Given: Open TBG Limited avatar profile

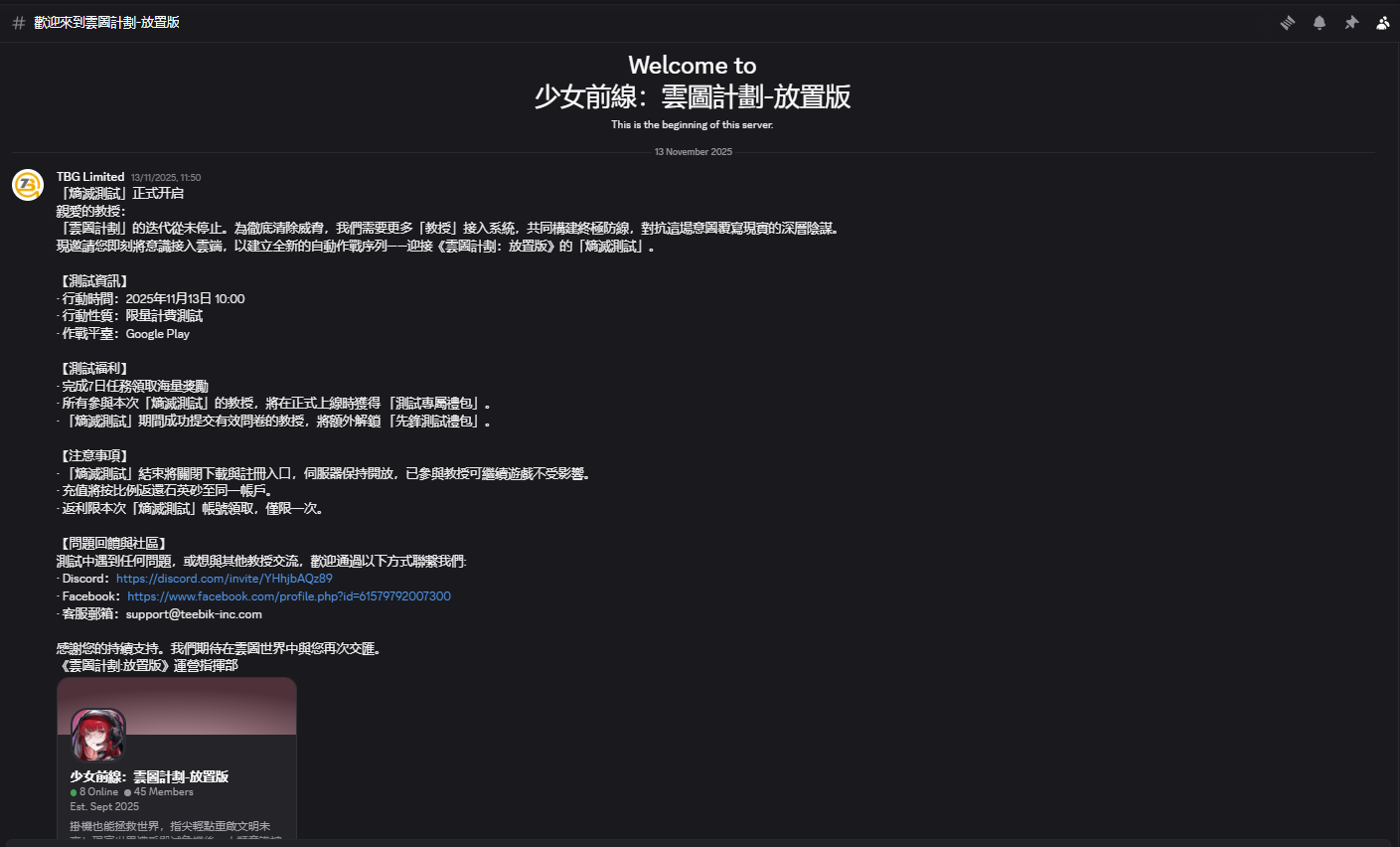Looking at the screenshot, I should click(x=28, y=185).
